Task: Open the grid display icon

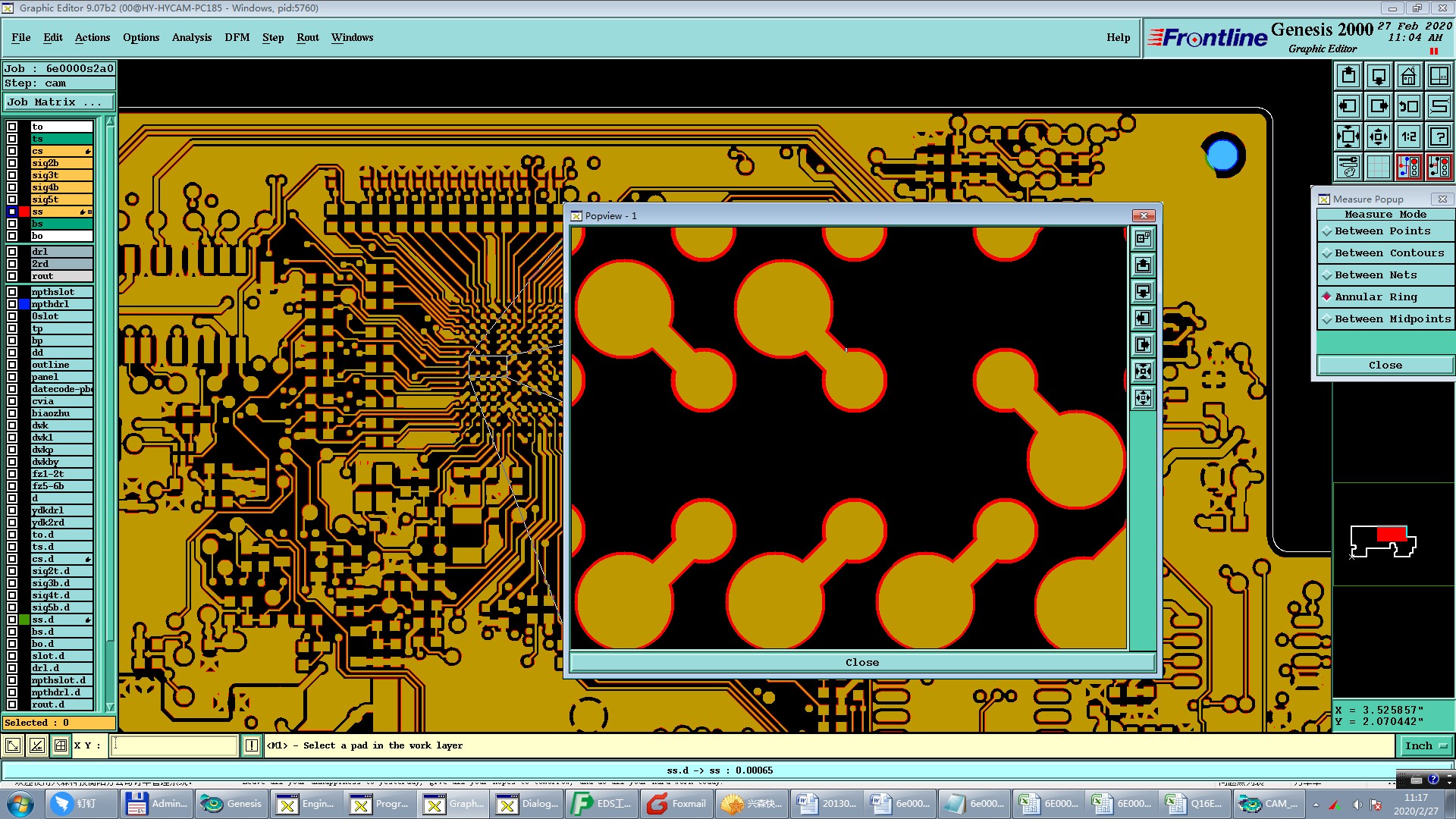Action: click(x=1378, y=167)
